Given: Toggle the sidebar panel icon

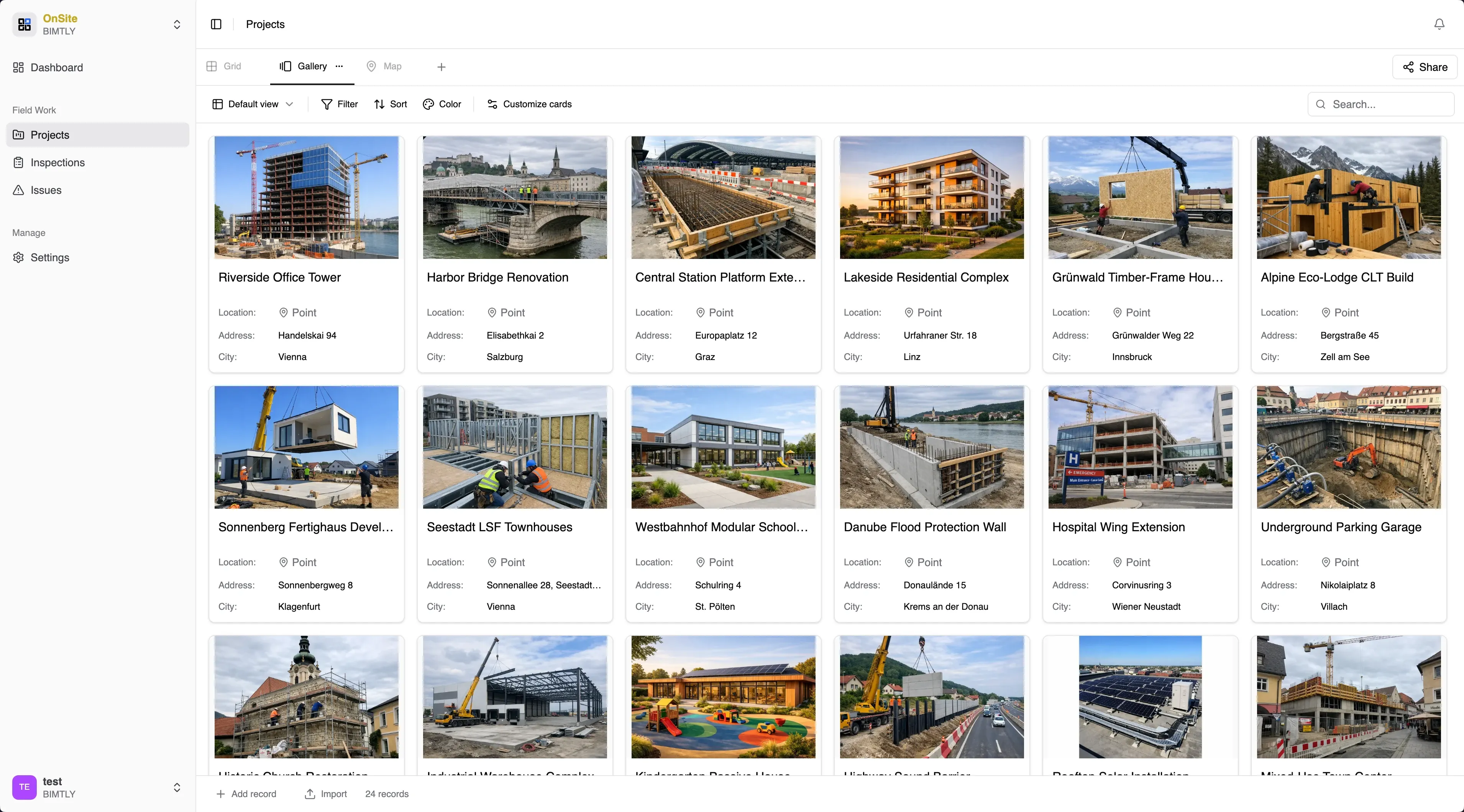Looking at the screenshot, I should coord(216,25).
